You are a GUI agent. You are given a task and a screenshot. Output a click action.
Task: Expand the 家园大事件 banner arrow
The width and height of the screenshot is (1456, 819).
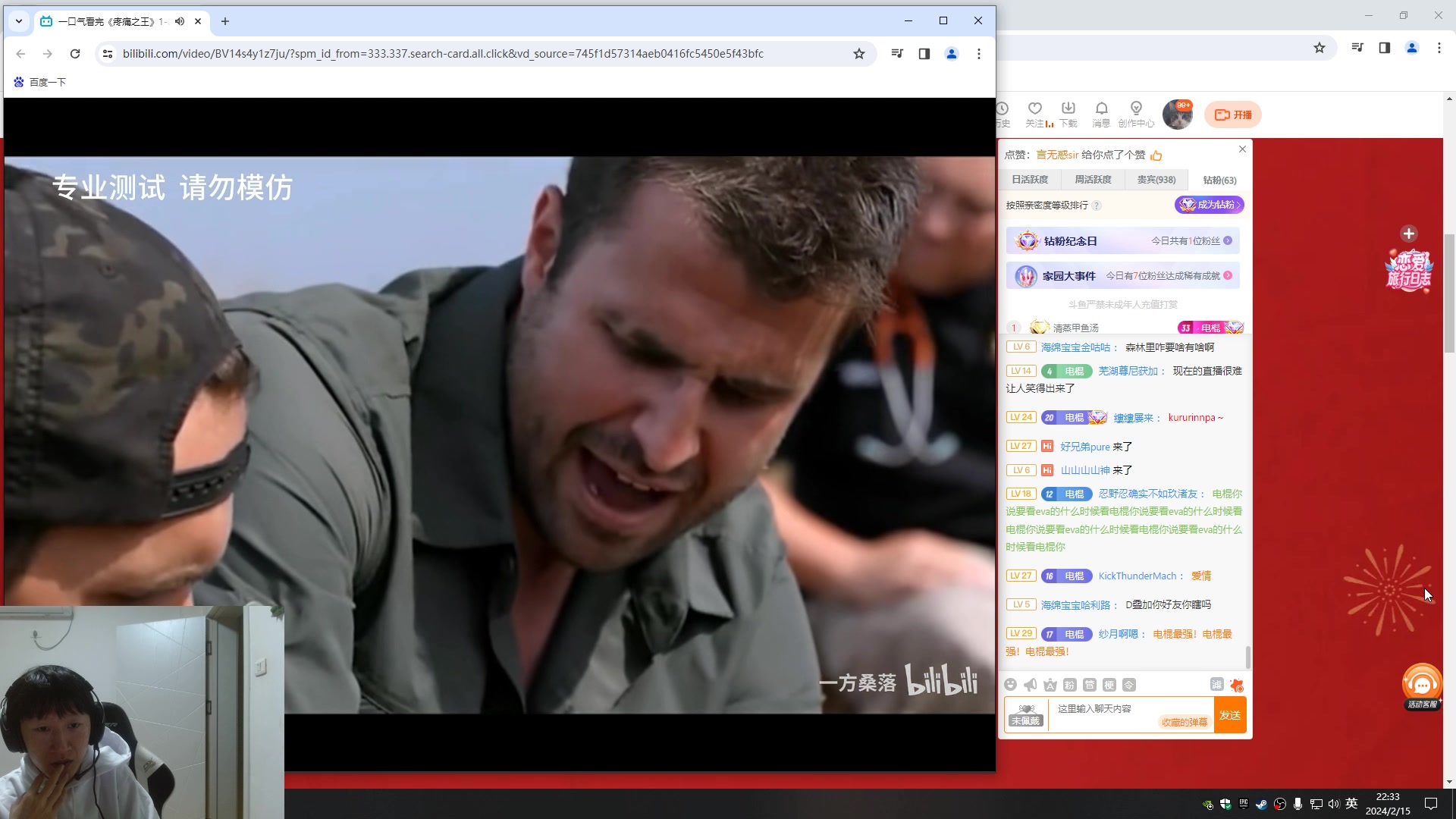(x=1228, y=275)
